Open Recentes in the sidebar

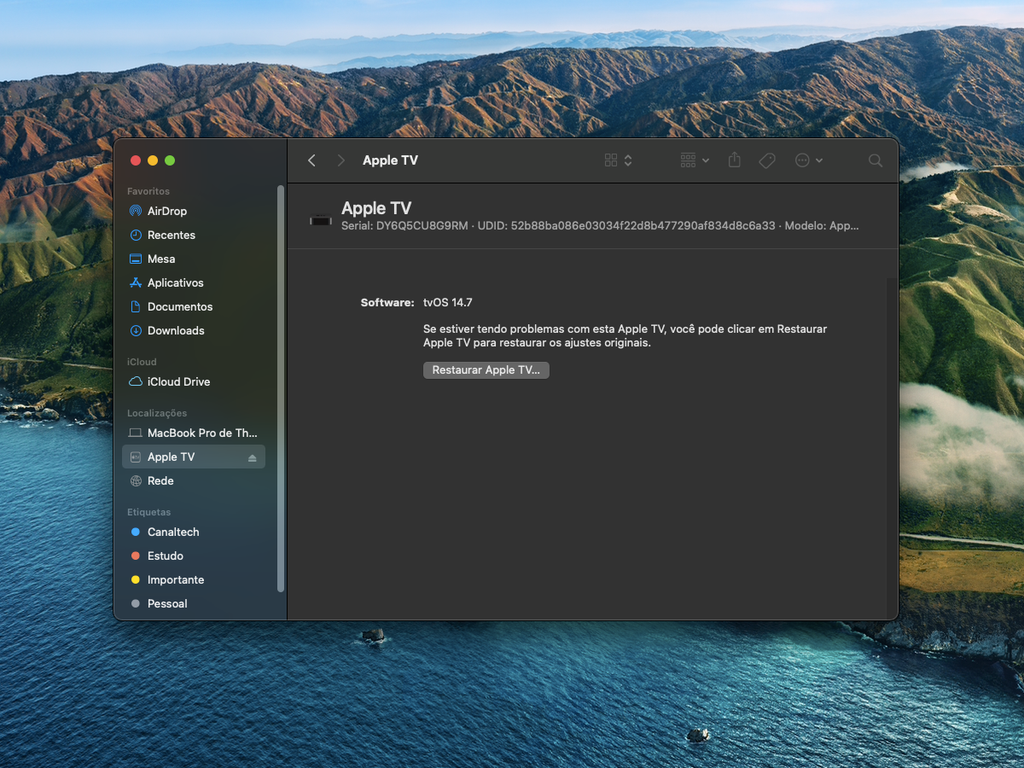[193, 235]
